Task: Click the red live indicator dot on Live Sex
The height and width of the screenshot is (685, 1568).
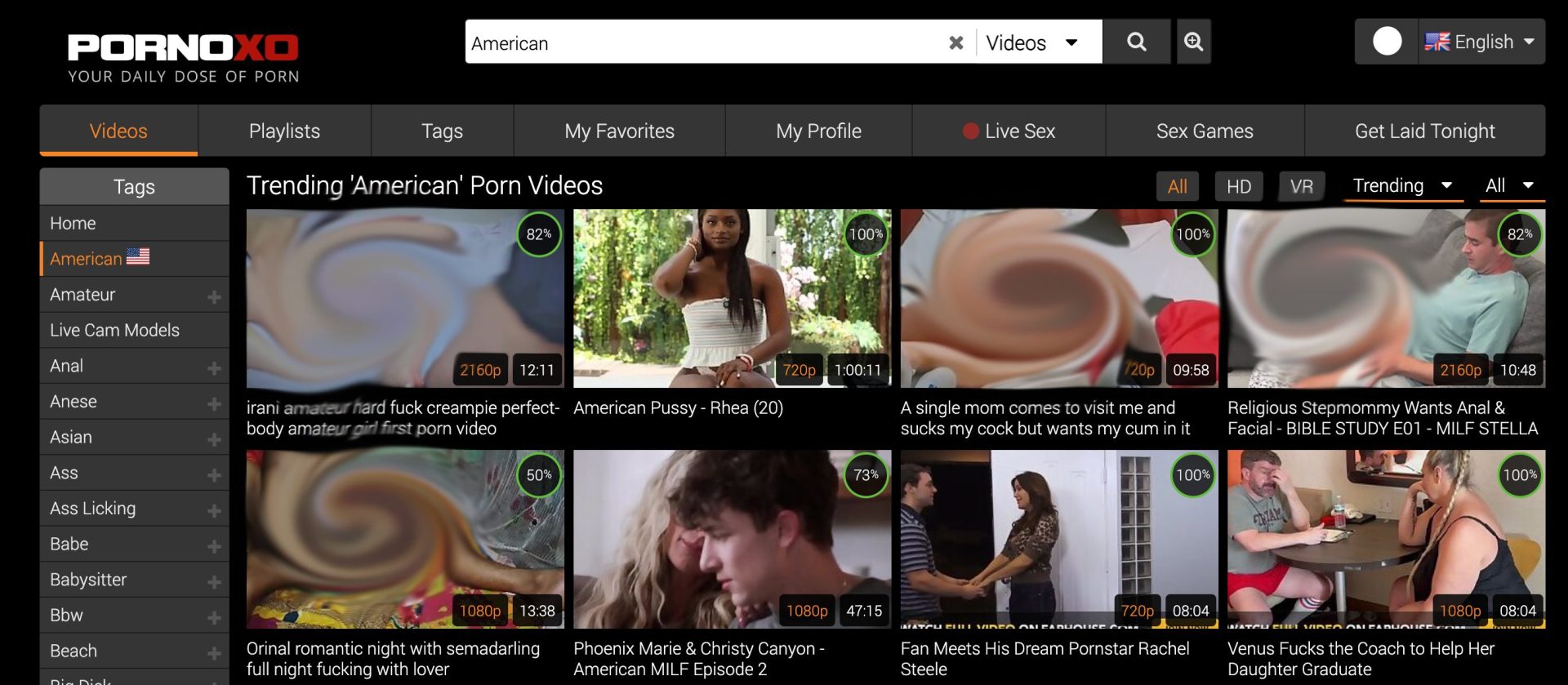Action: point(970,131)
